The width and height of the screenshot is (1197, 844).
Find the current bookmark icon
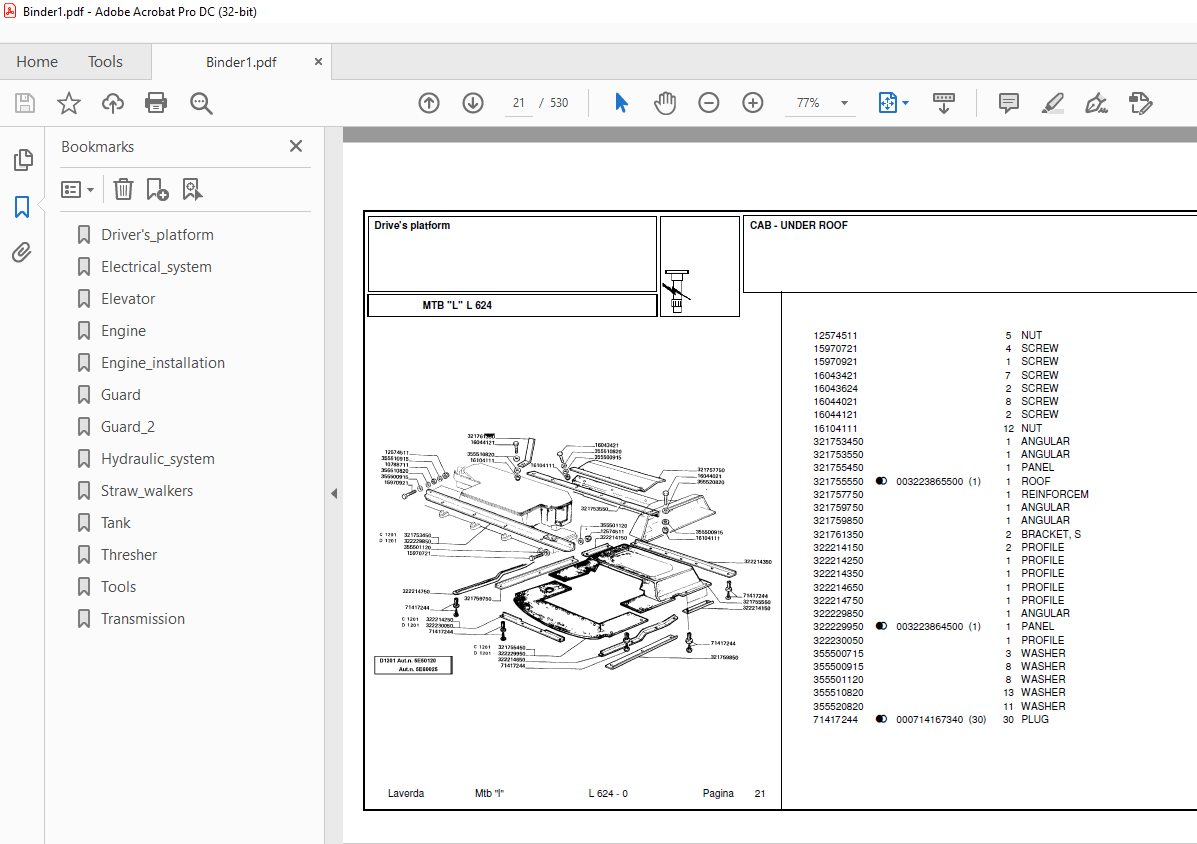(192, 189)
